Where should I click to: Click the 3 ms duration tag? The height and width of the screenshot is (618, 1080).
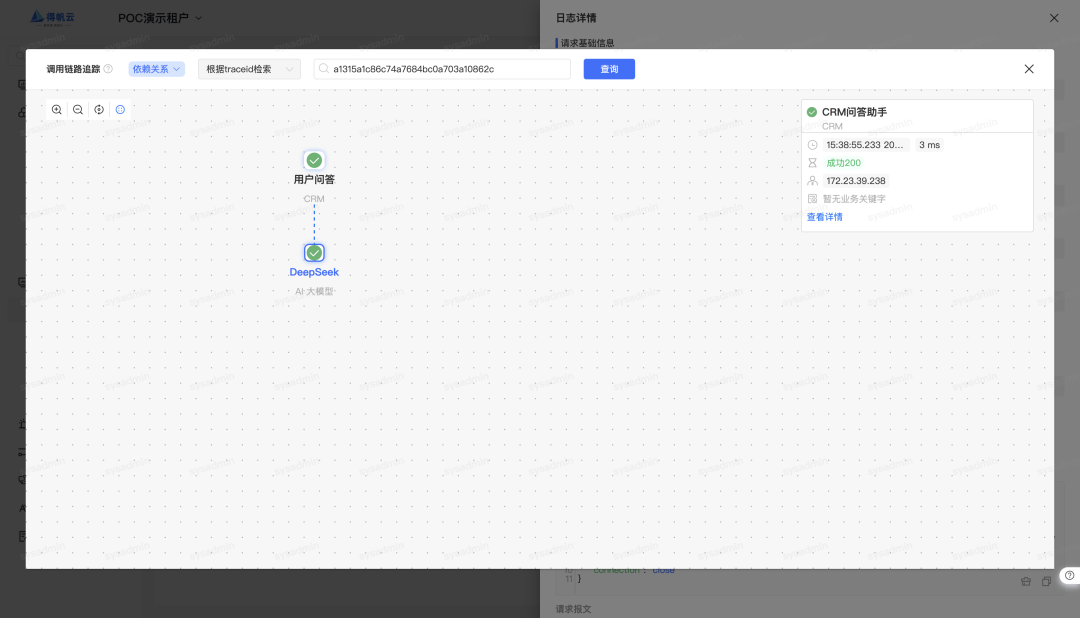coord(929,145)
